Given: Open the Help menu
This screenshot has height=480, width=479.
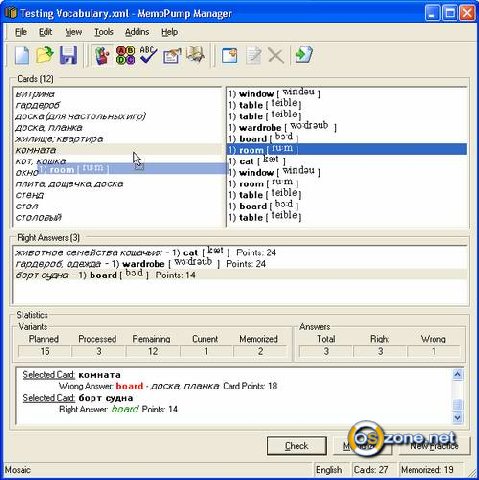Looking at the screenshot, I should (x=169, y=32).
